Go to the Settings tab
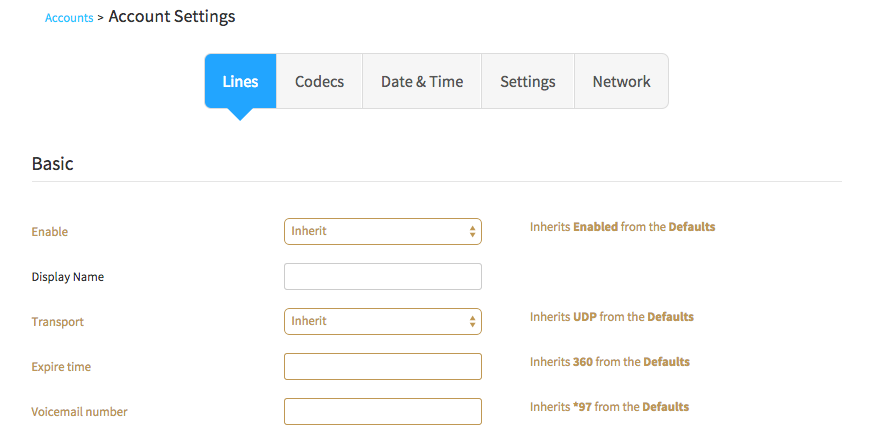Viewport: 873px width, 441px height. tap(528, 81)
